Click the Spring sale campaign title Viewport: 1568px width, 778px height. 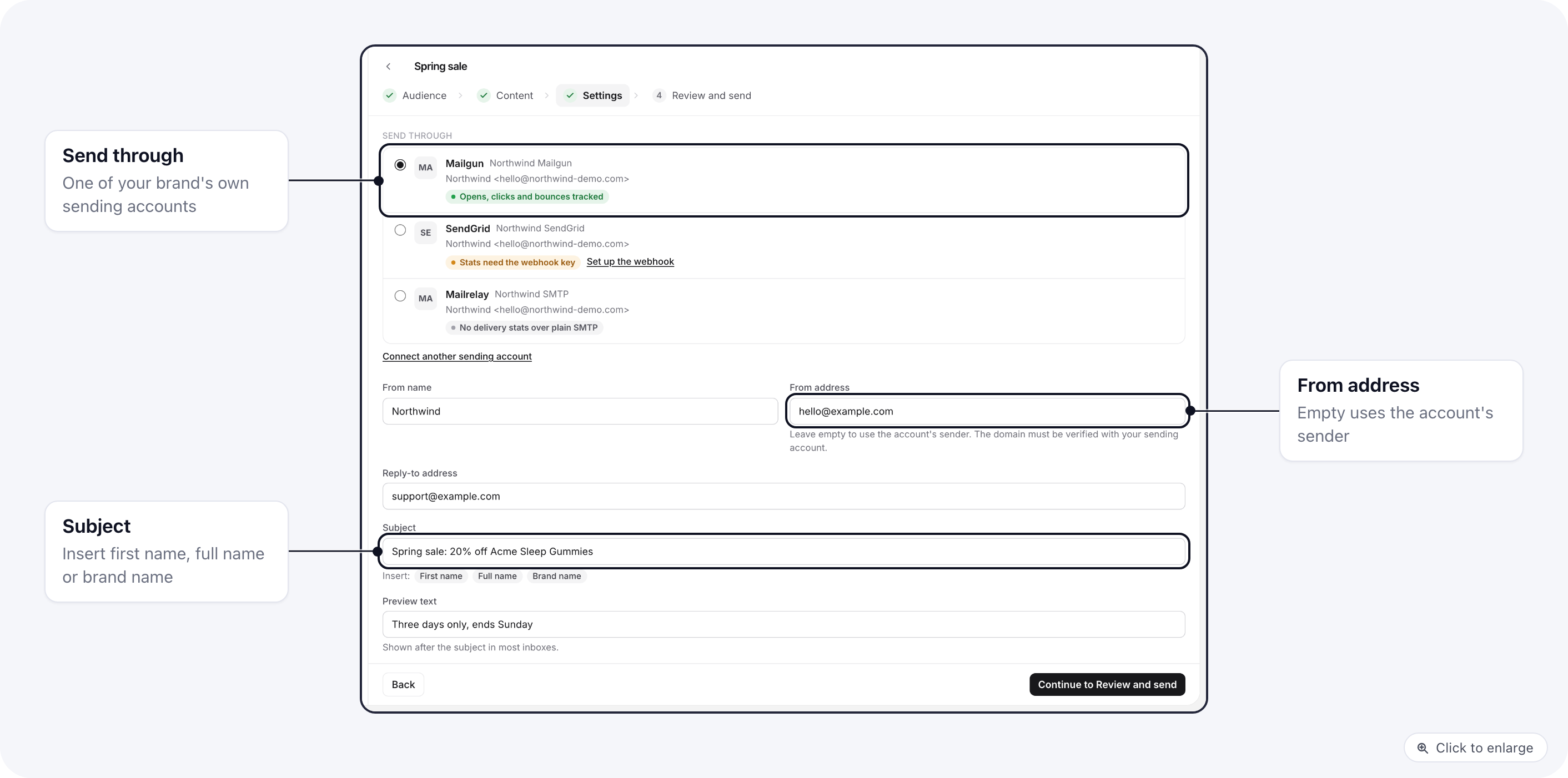click(441, 66)
